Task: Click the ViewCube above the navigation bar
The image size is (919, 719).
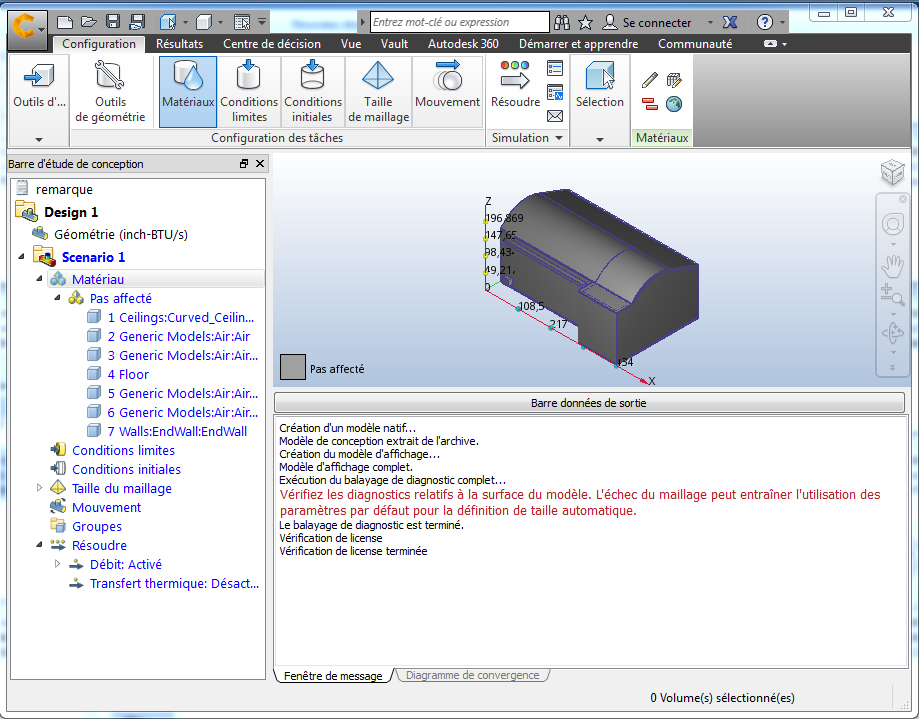Action: coord(891,172)
